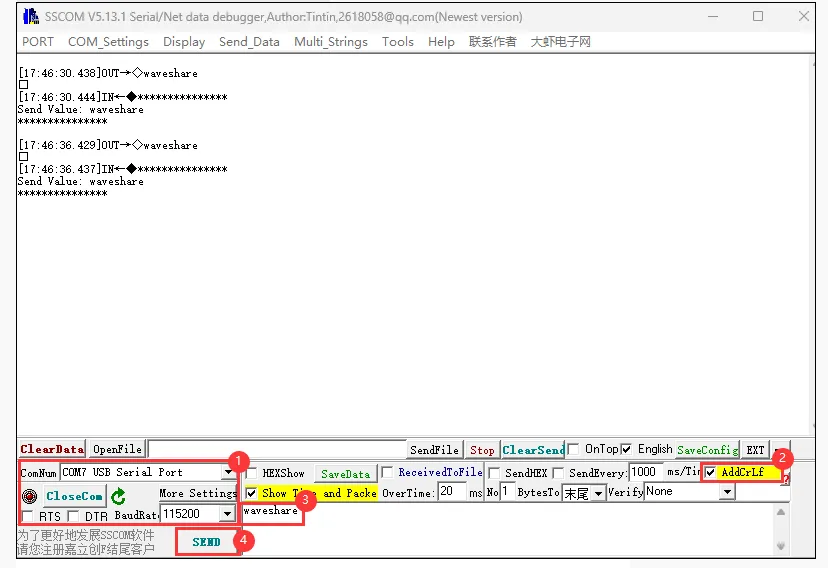828x568 pixels.
Task: Click the Stop button
Action: [482, 450]
